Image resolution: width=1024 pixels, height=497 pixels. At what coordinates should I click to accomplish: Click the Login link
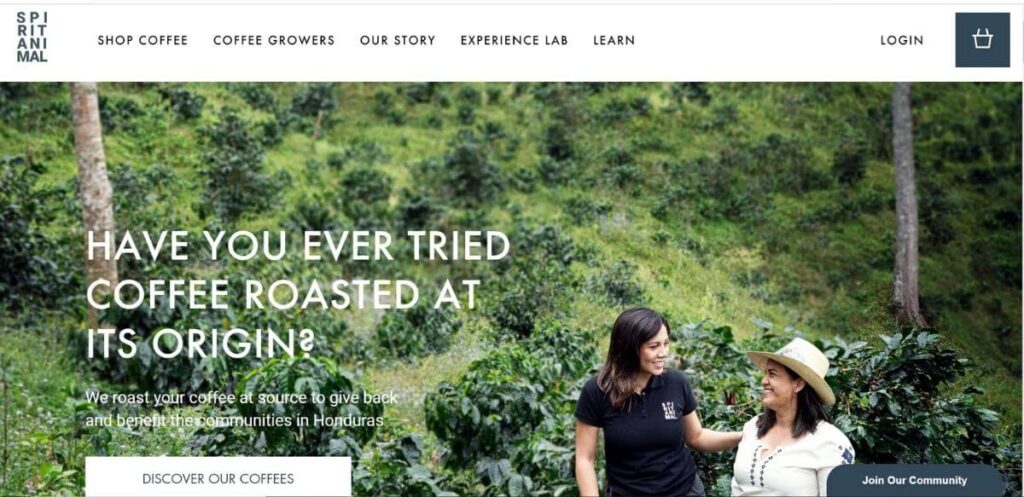[x=902, y=40]
